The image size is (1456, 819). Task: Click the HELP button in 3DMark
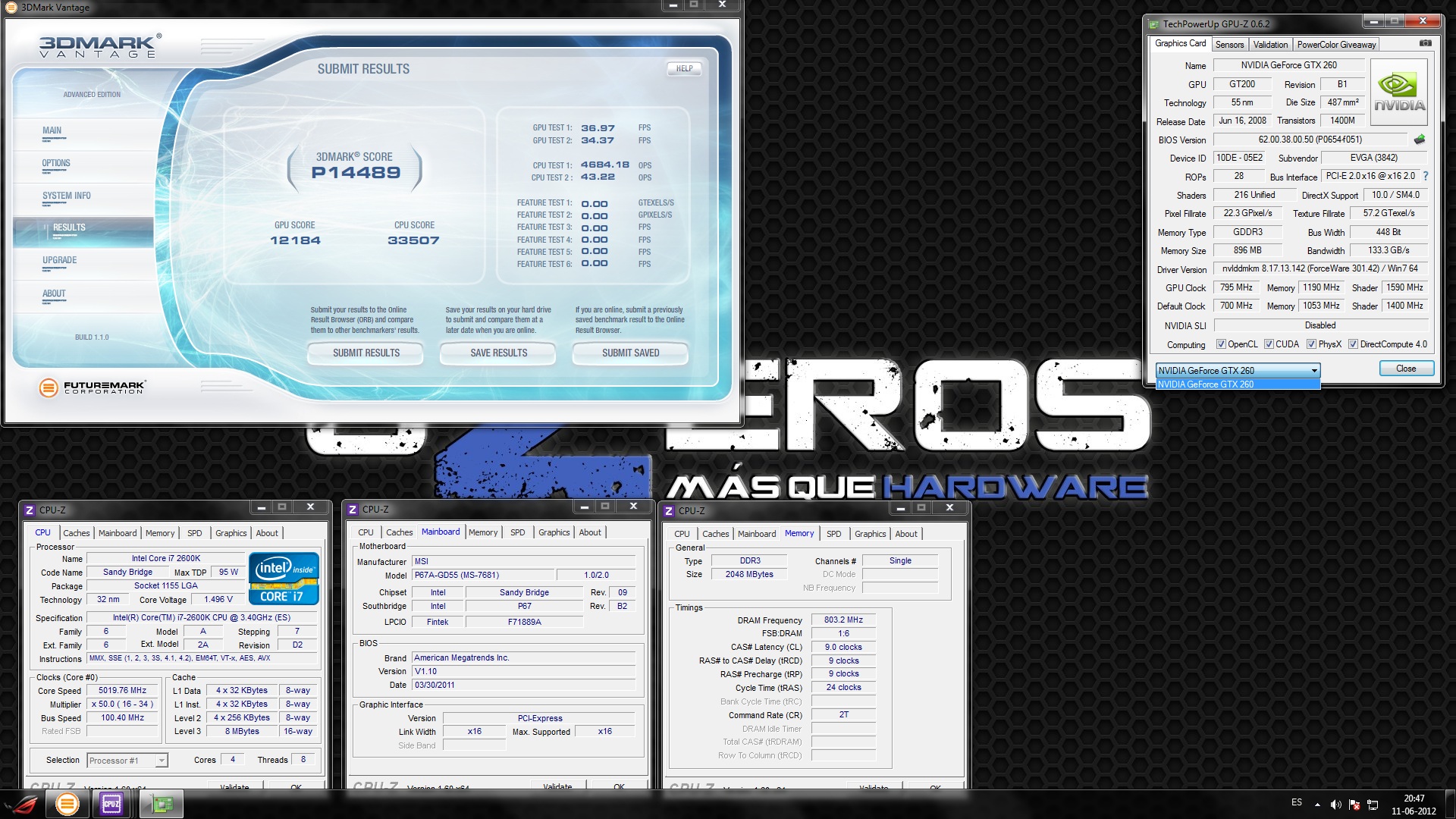point(684,68)
